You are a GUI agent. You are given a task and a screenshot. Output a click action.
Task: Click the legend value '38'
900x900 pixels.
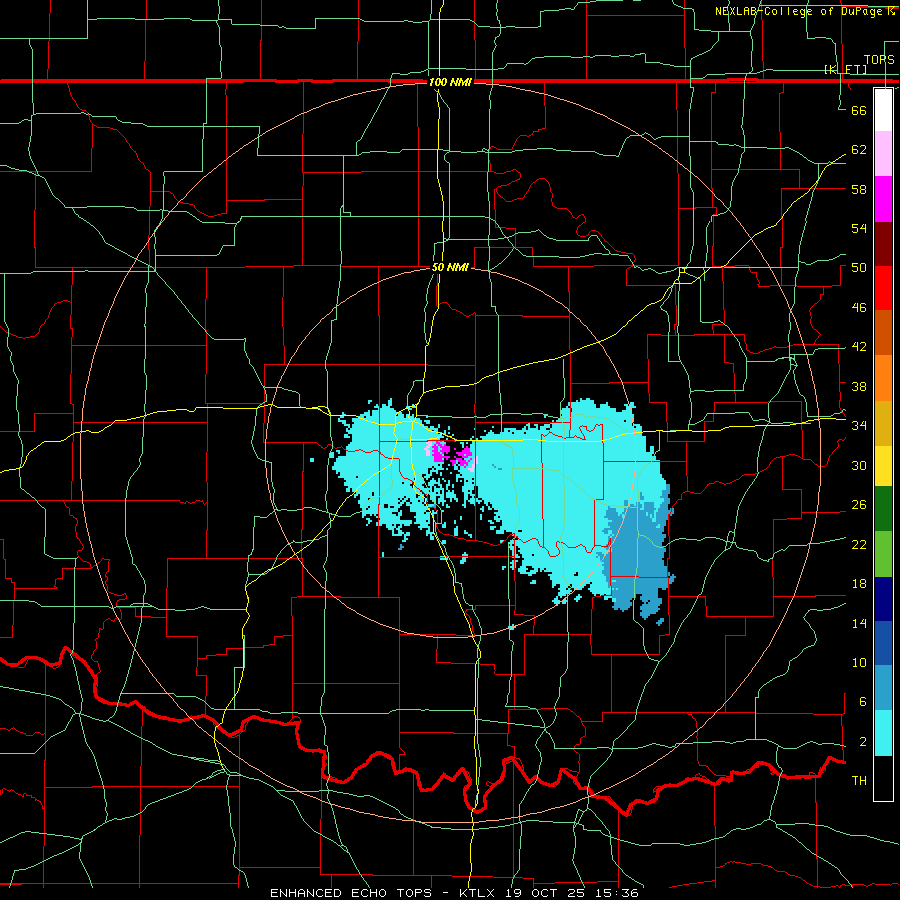coord(859,386)
